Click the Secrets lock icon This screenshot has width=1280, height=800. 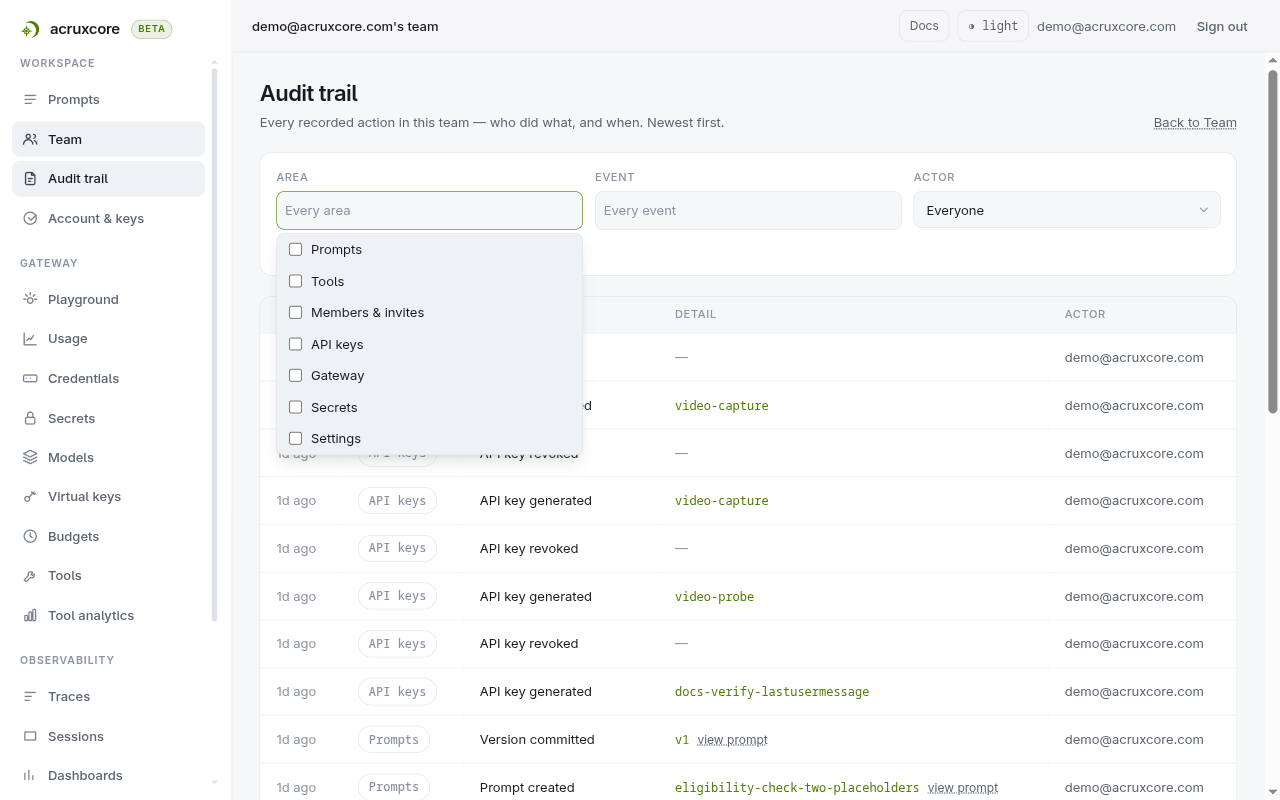tap(30, 419)
